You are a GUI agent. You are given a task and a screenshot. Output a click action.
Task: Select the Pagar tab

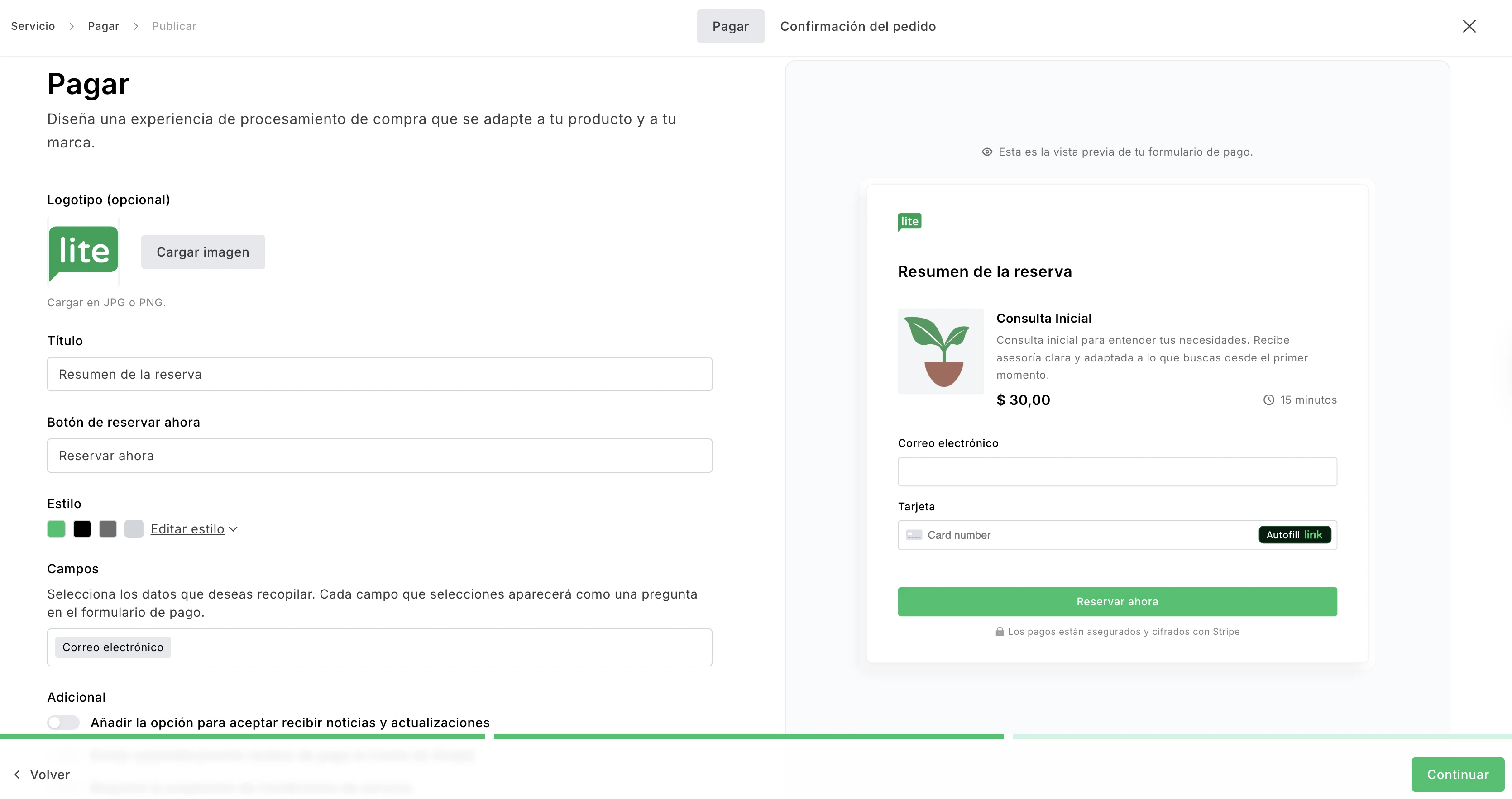[730, 26]
